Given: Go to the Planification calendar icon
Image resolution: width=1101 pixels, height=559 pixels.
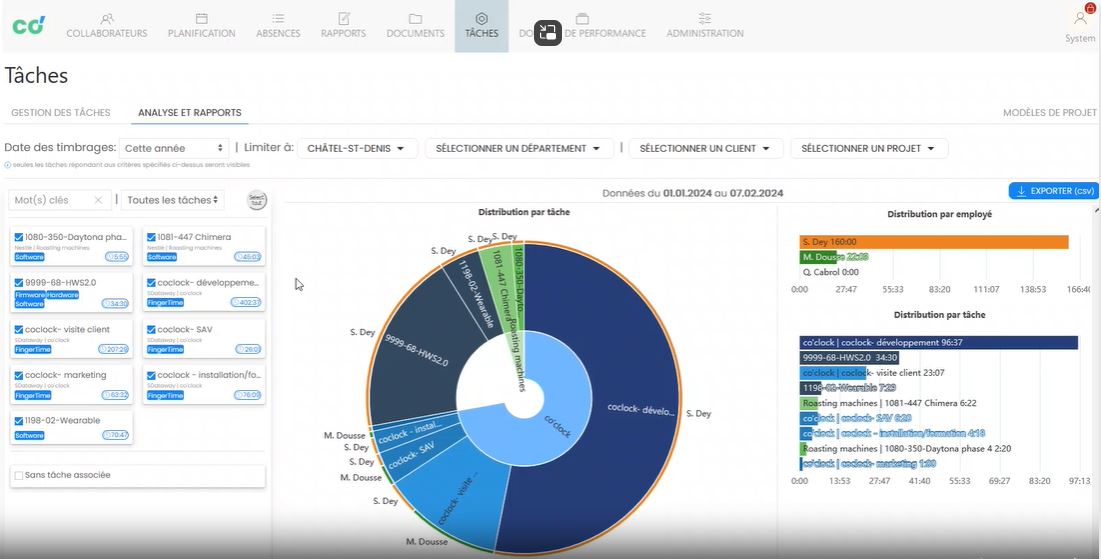Looking at the screenshot, I should click(x=201, y=18).
